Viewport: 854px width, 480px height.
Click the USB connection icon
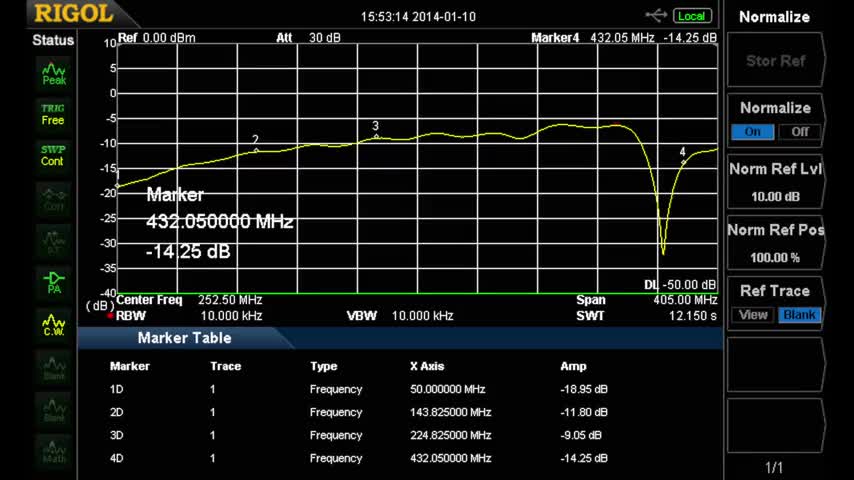[656, 15]
